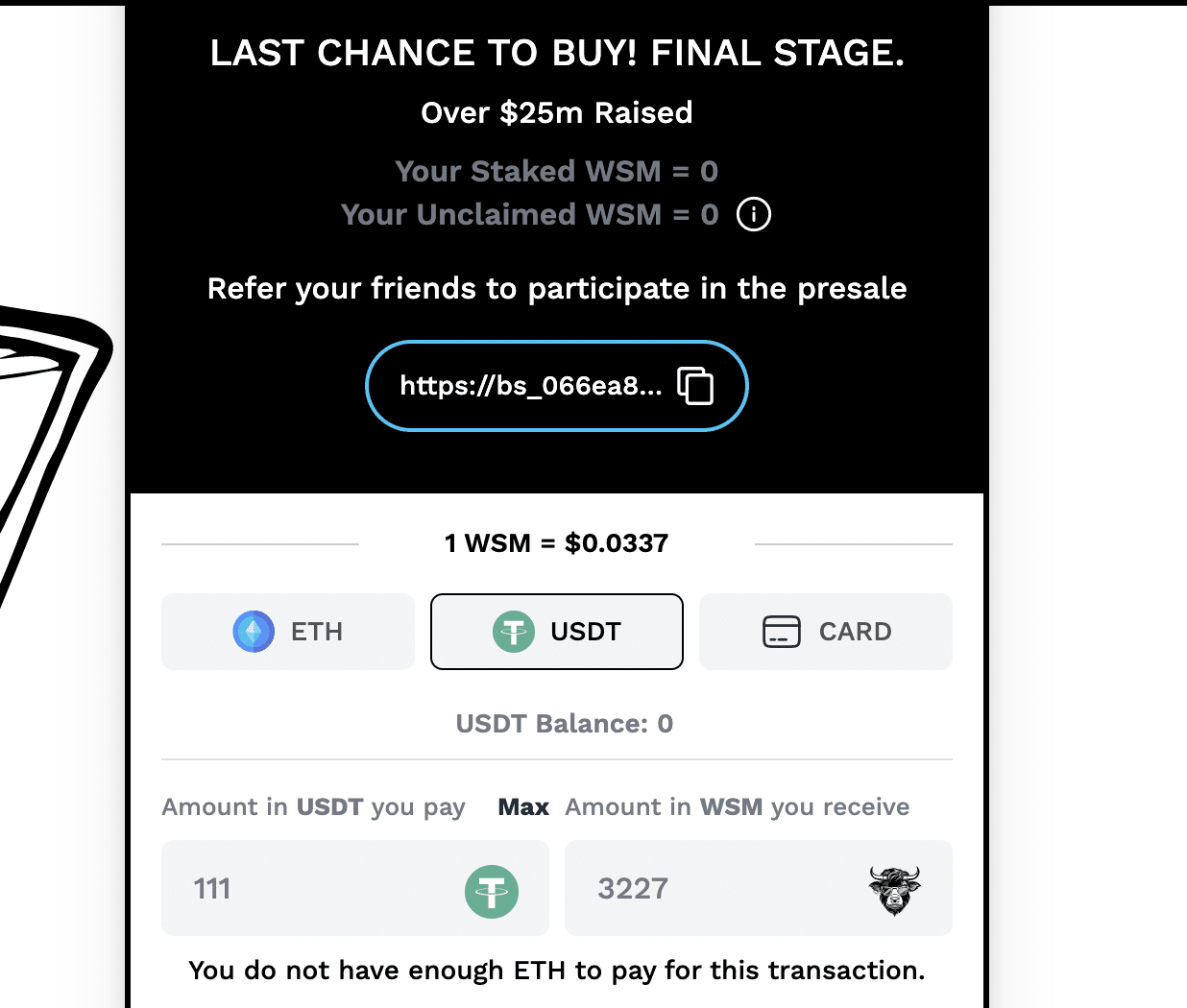Click the Over $25m Raised text
Screen dimensions: 1187x1008
click(557, 113)
